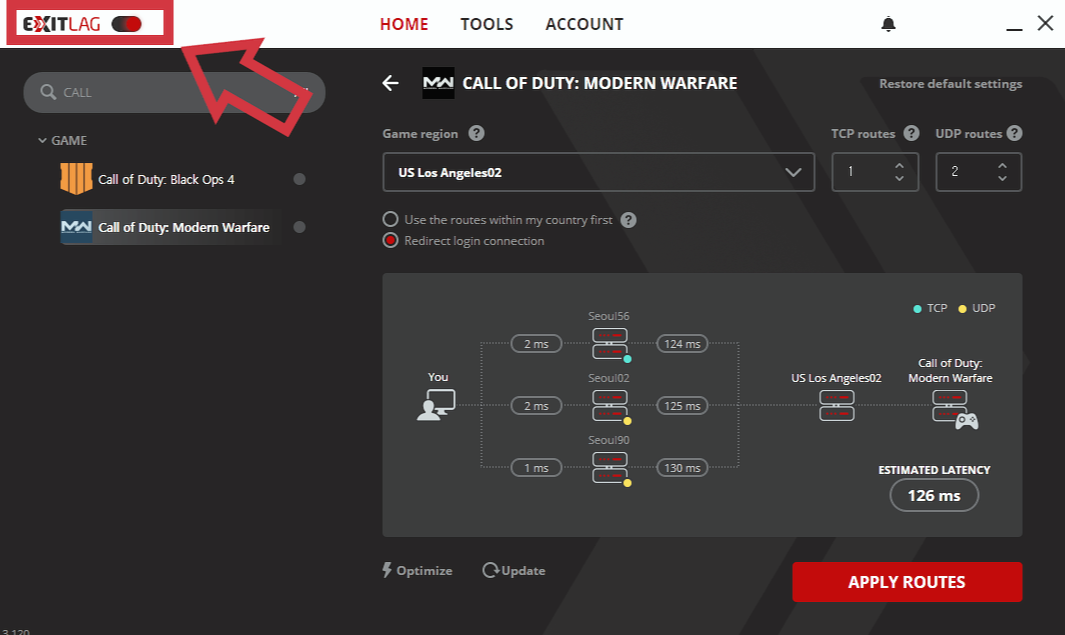
Task: Open help for routes within my country
Action: pyautogui.click(x=629, y=220)
